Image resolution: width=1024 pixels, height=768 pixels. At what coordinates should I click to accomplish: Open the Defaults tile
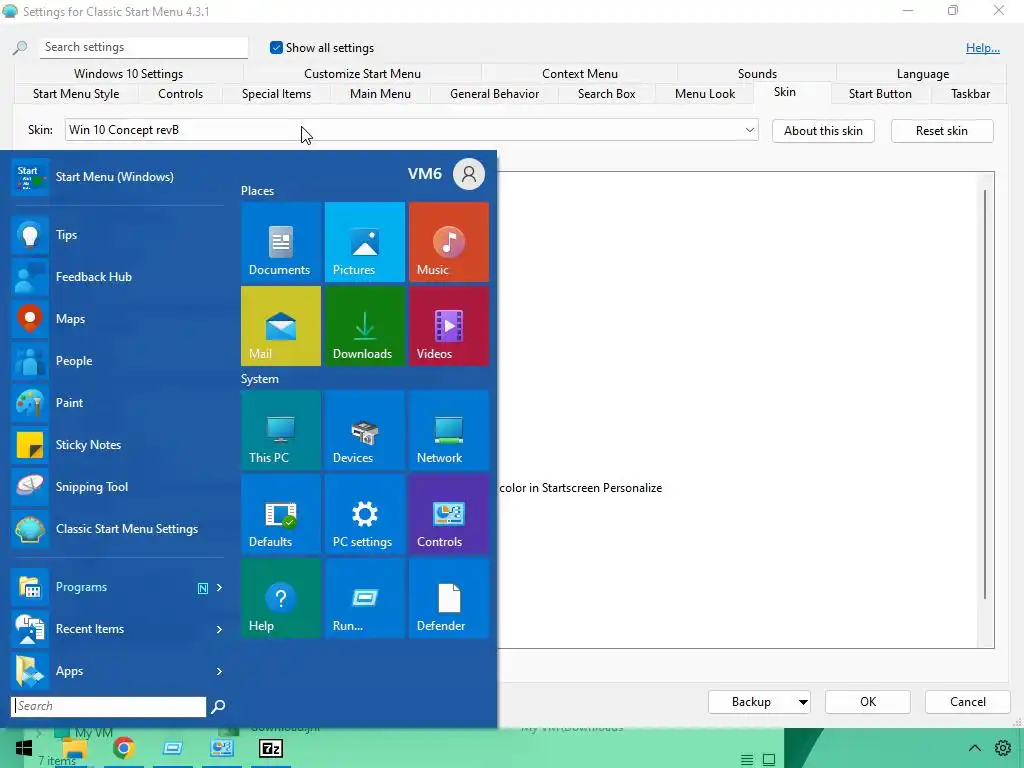point(281,514)
